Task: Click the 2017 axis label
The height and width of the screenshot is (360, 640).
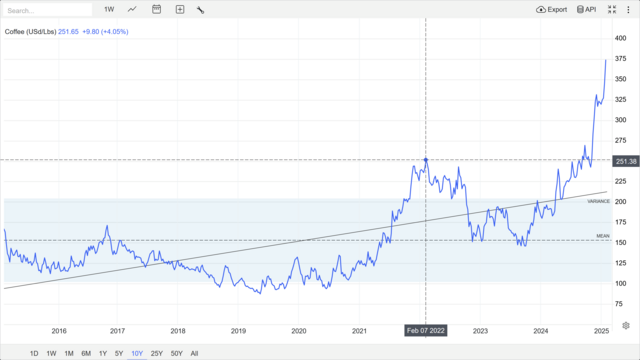Action: 118,331
